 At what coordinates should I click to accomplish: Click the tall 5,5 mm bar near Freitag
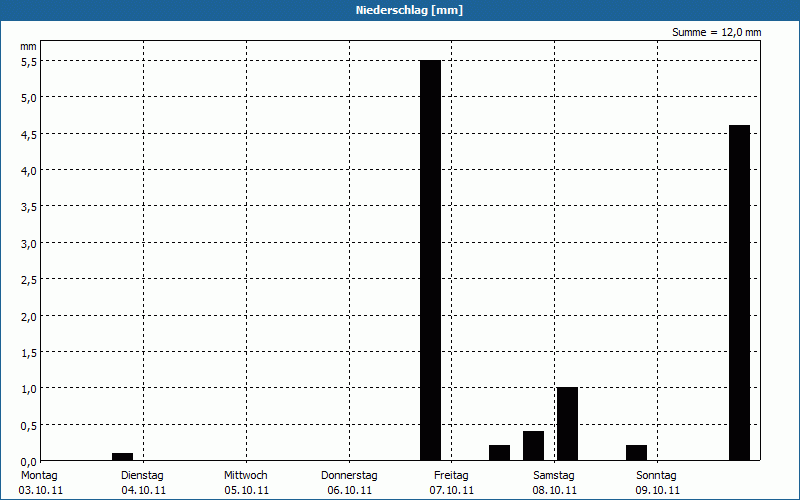(x=430, y=260)
